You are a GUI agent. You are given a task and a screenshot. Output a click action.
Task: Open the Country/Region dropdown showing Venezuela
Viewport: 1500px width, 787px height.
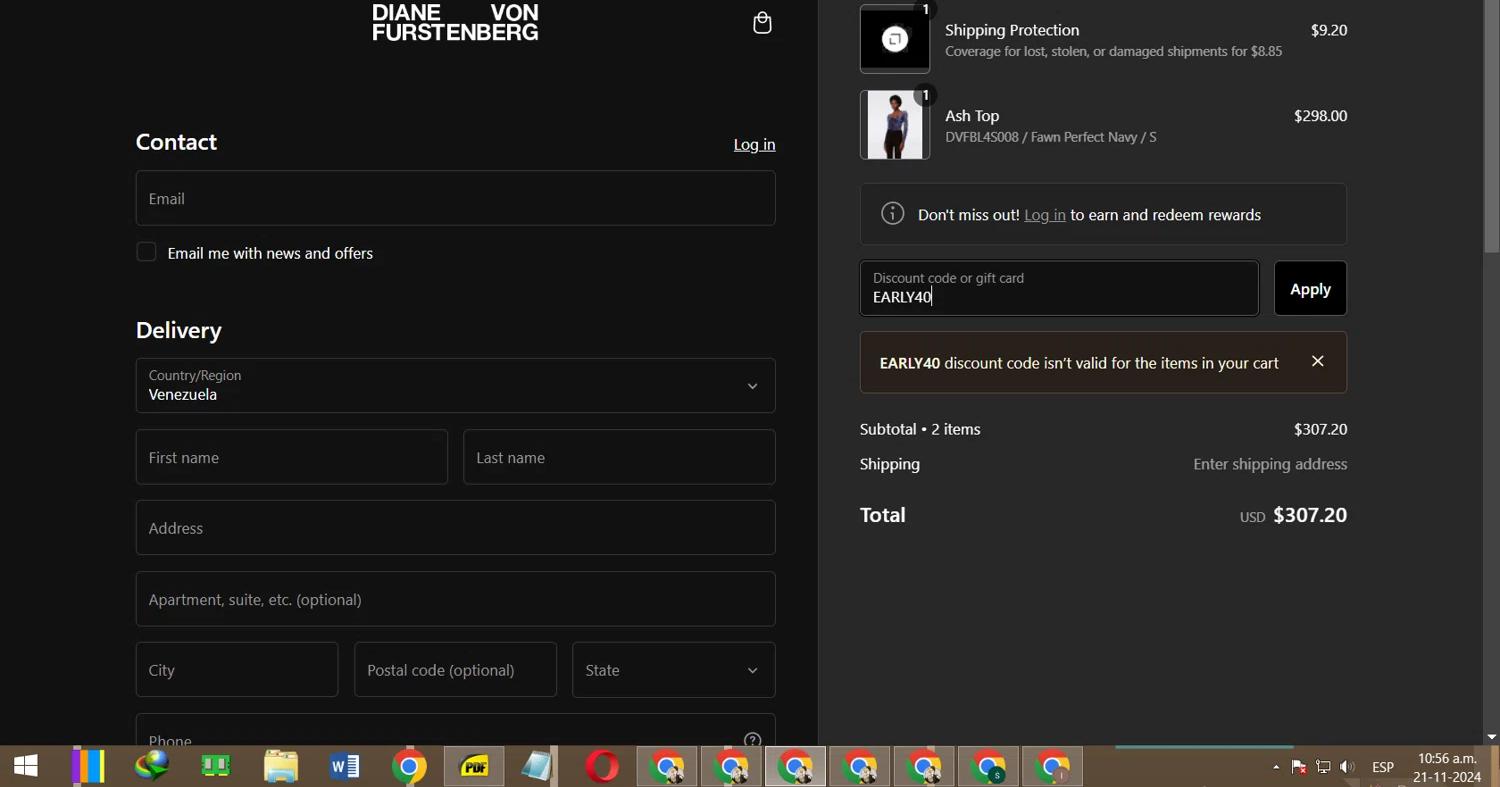pyautogui.click(x=455, y=385)
